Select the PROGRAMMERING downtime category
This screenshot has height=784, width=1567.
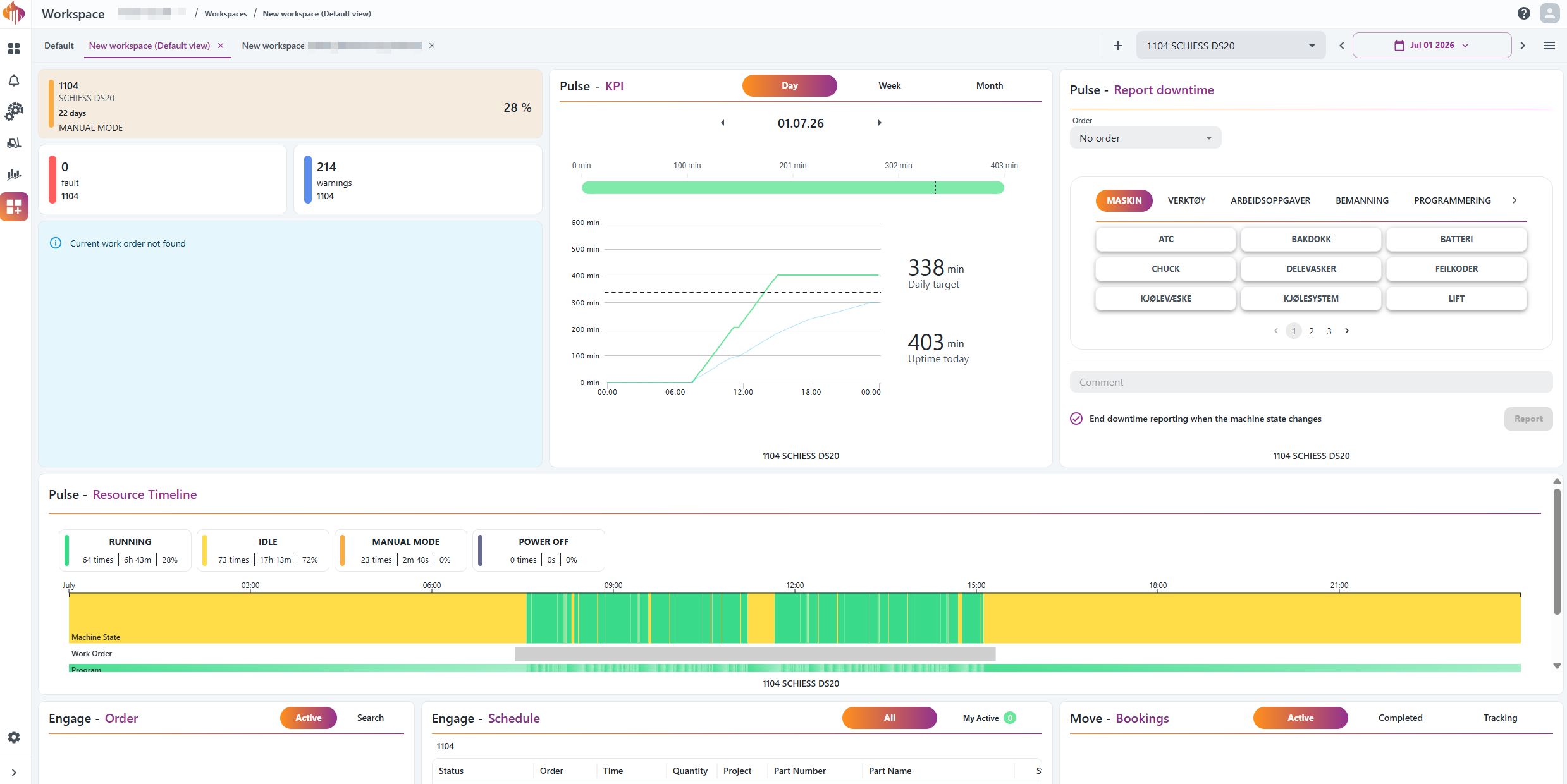[1452, 200]
